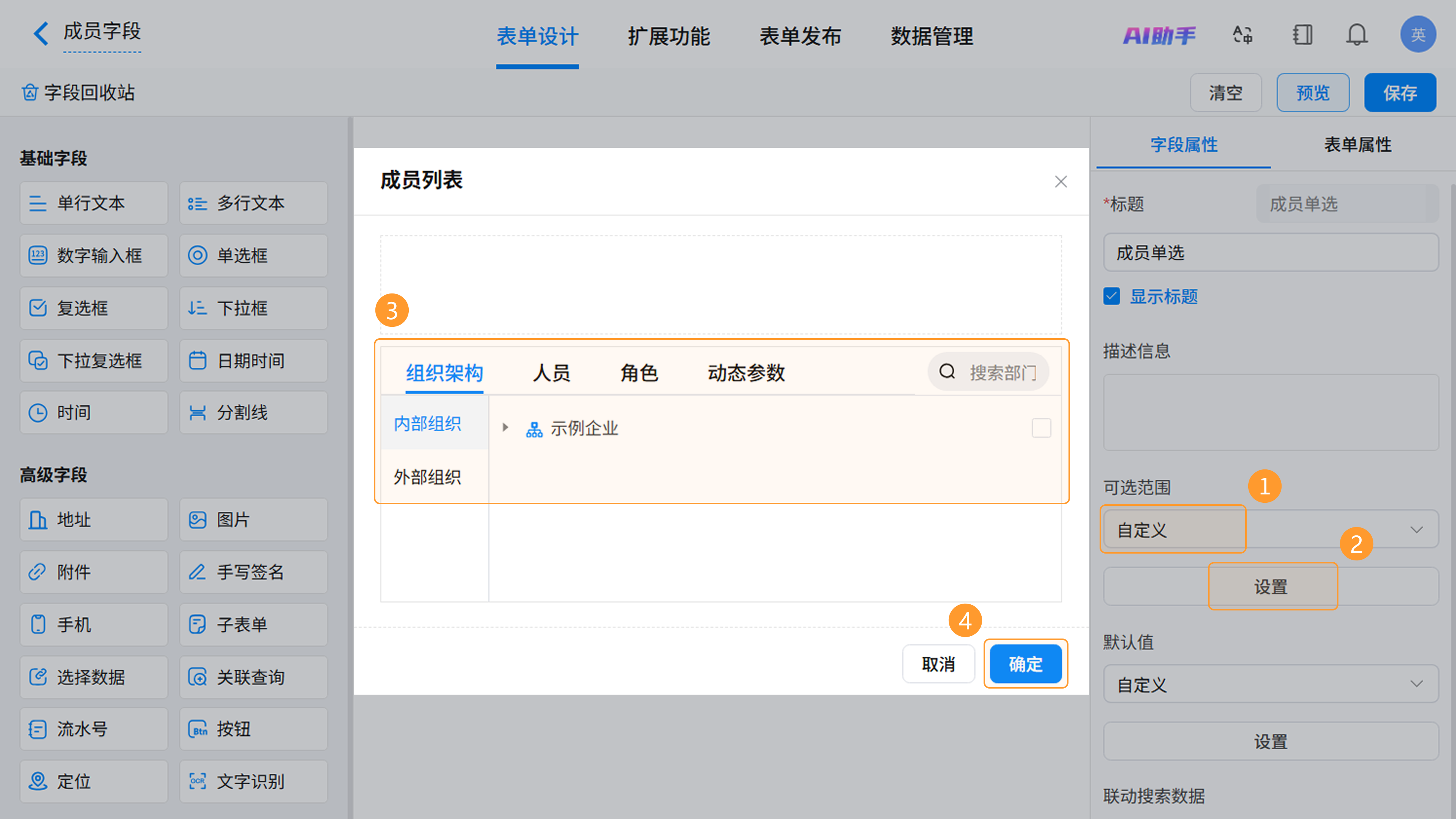Switch to the 表单属性 tab
Screen dimensions: 1456x819
coord(1358,145)
